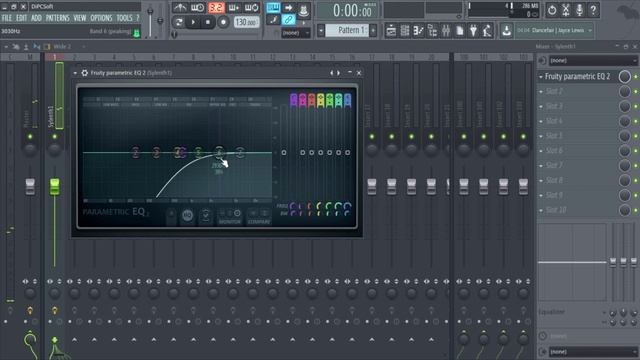
Task: Click the yellow band 4 EQ slider top
Action: click(320, 100)
